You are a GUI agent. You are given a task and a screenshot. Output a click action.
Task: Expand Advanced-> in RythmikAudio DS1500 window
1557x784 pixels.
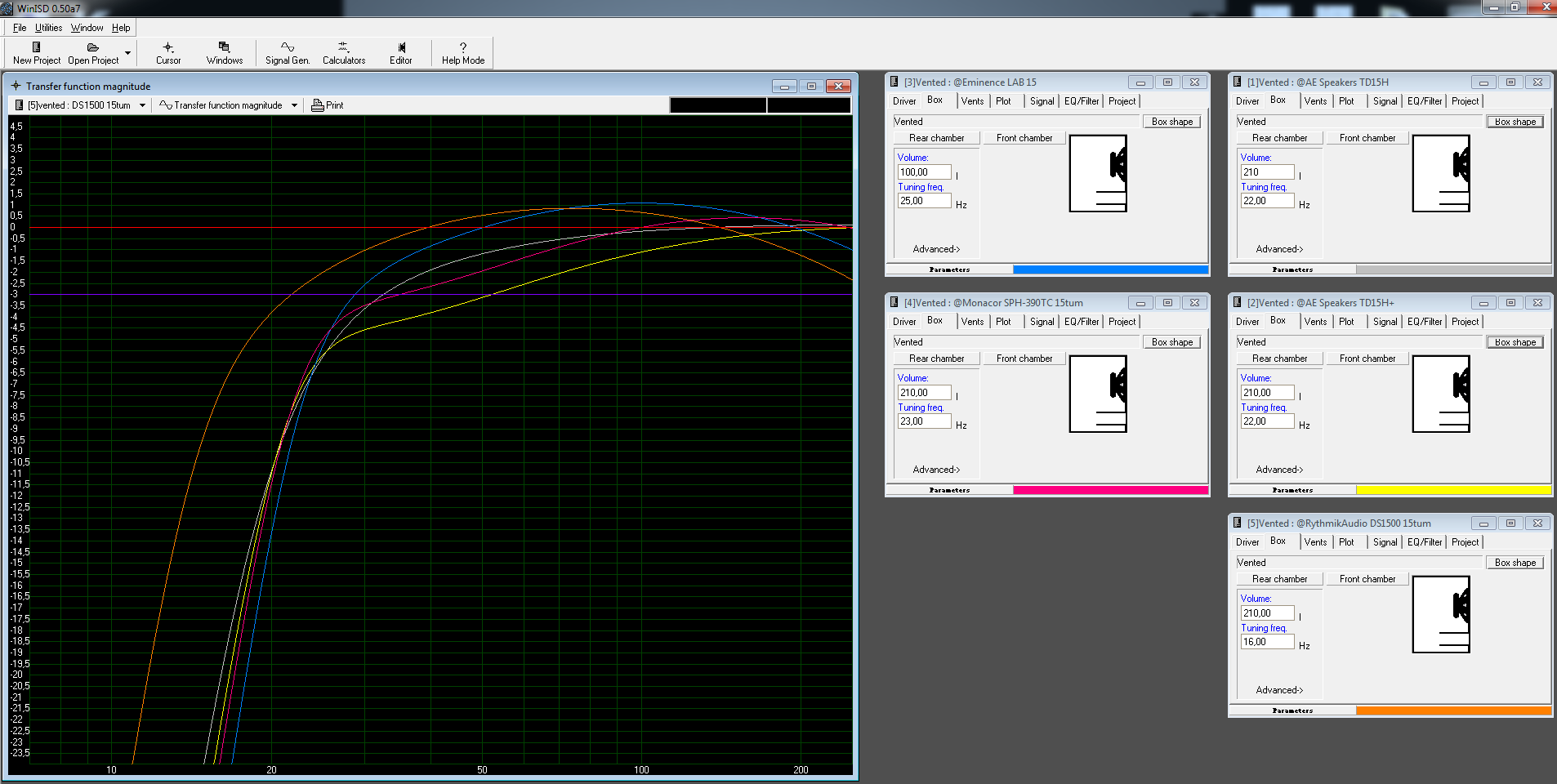[1279, 690]
